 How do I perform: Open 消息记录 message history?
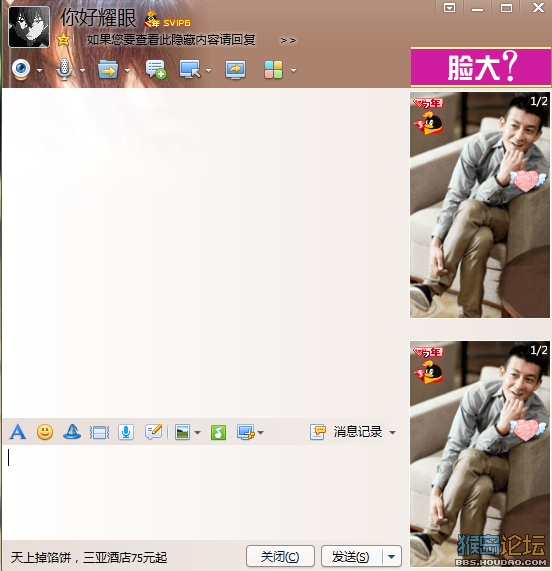(346, 432)
